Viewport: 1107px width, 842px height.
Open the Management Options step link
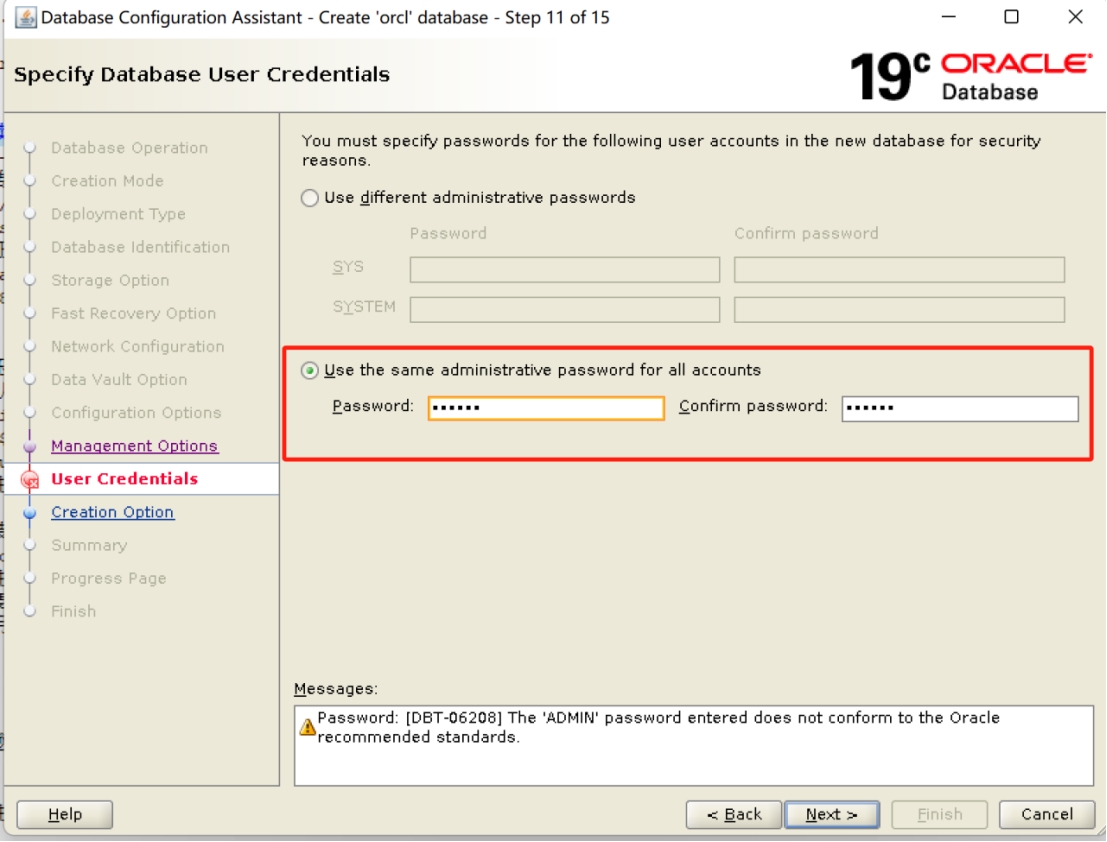[134, 446]
